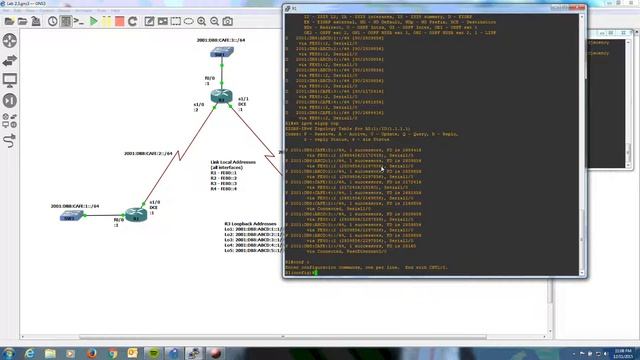Screen dimensions: 640x360
Task: Launch Chrome from taskbar
Action: click(x=113, y=353)
